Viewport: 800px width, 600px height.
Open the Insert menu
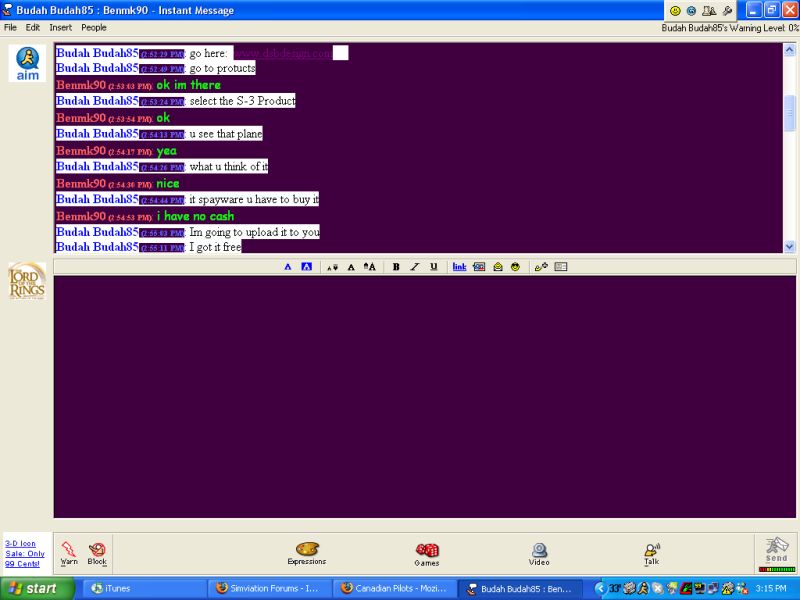(60, 27)
